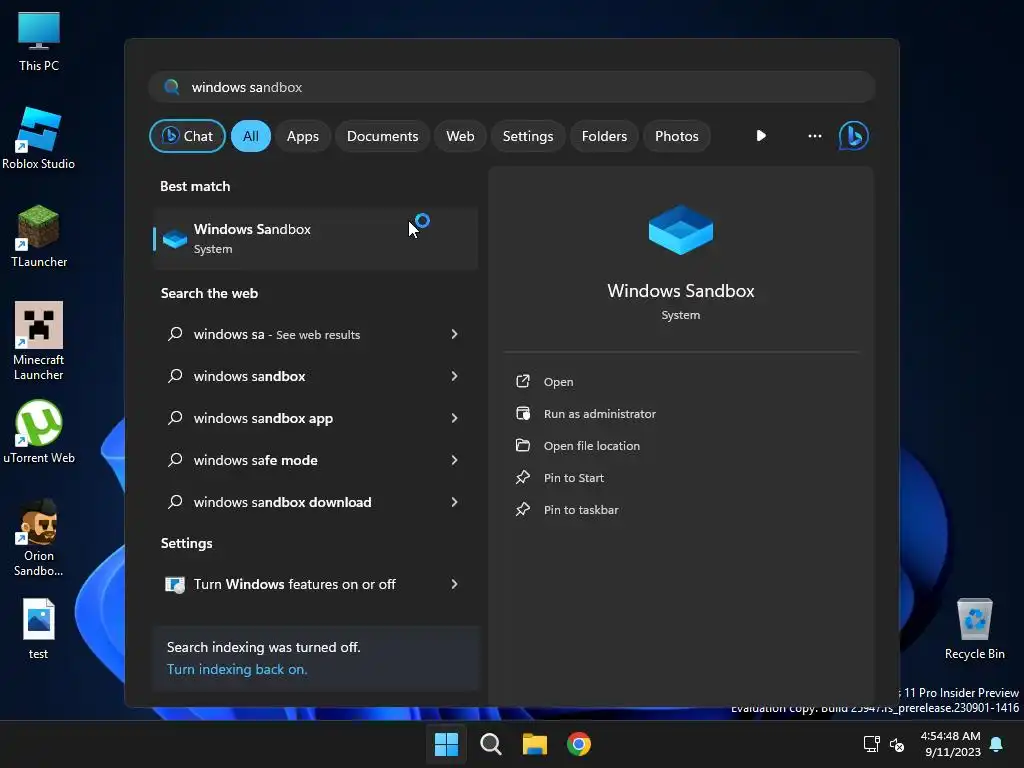This screenshot has height=768, width=1024.
Task: Click the Open file location folder icon
Action: click(523, 445)
